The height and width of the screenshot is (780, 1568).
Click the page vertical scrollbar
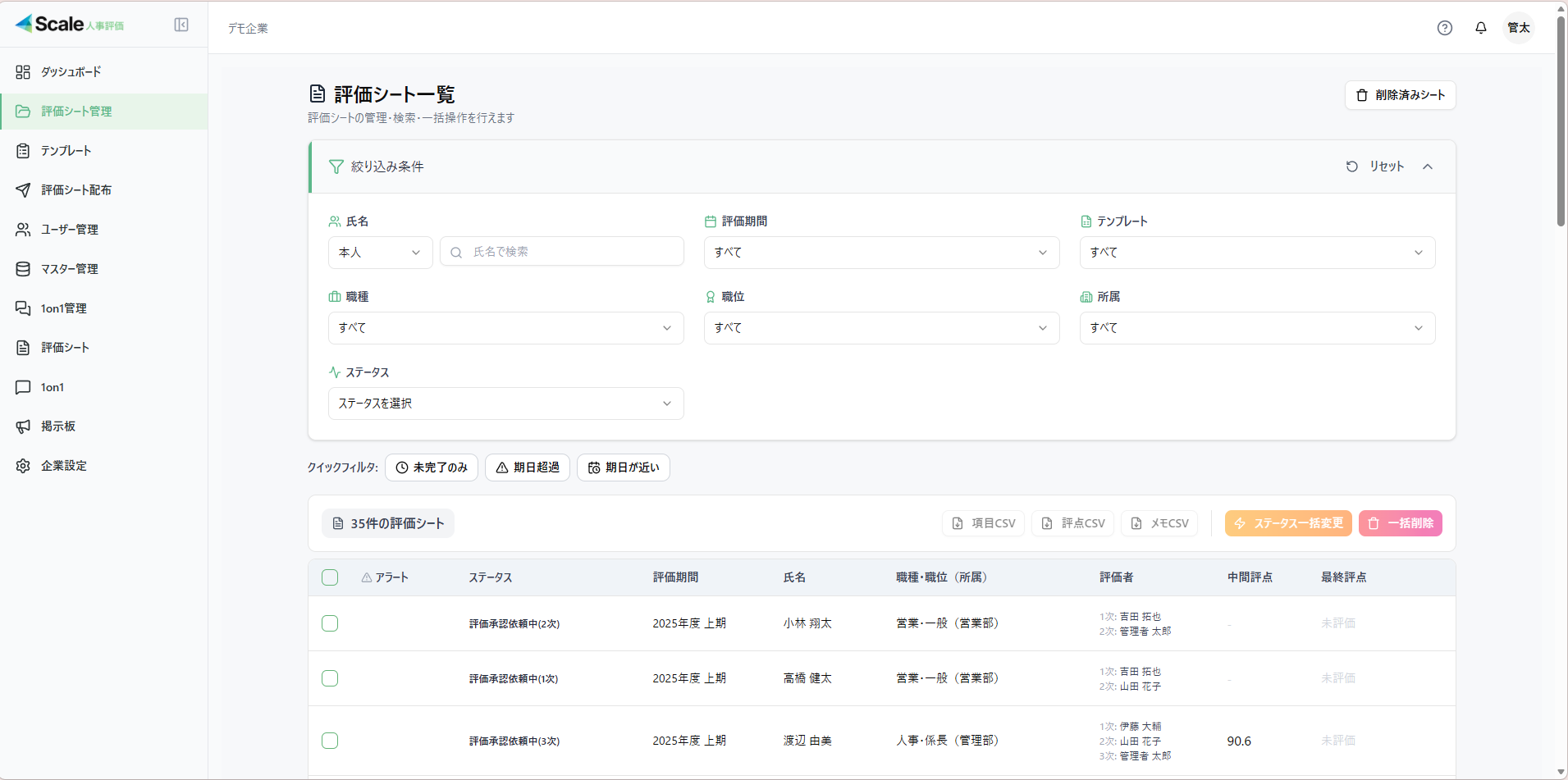(x=1561, y=123)
